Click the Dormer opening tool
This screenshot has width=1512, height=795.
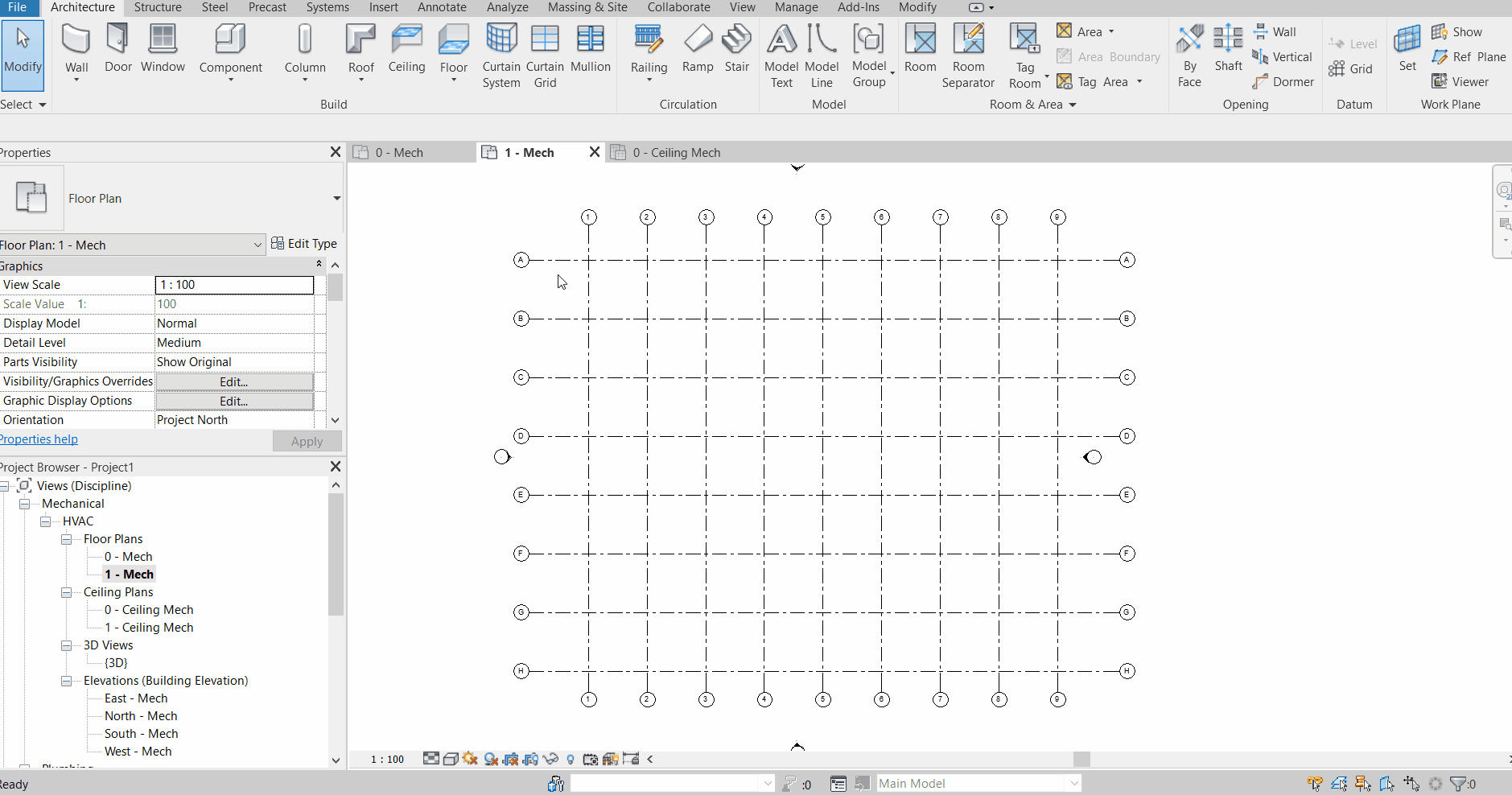(x=1283, y=82)
